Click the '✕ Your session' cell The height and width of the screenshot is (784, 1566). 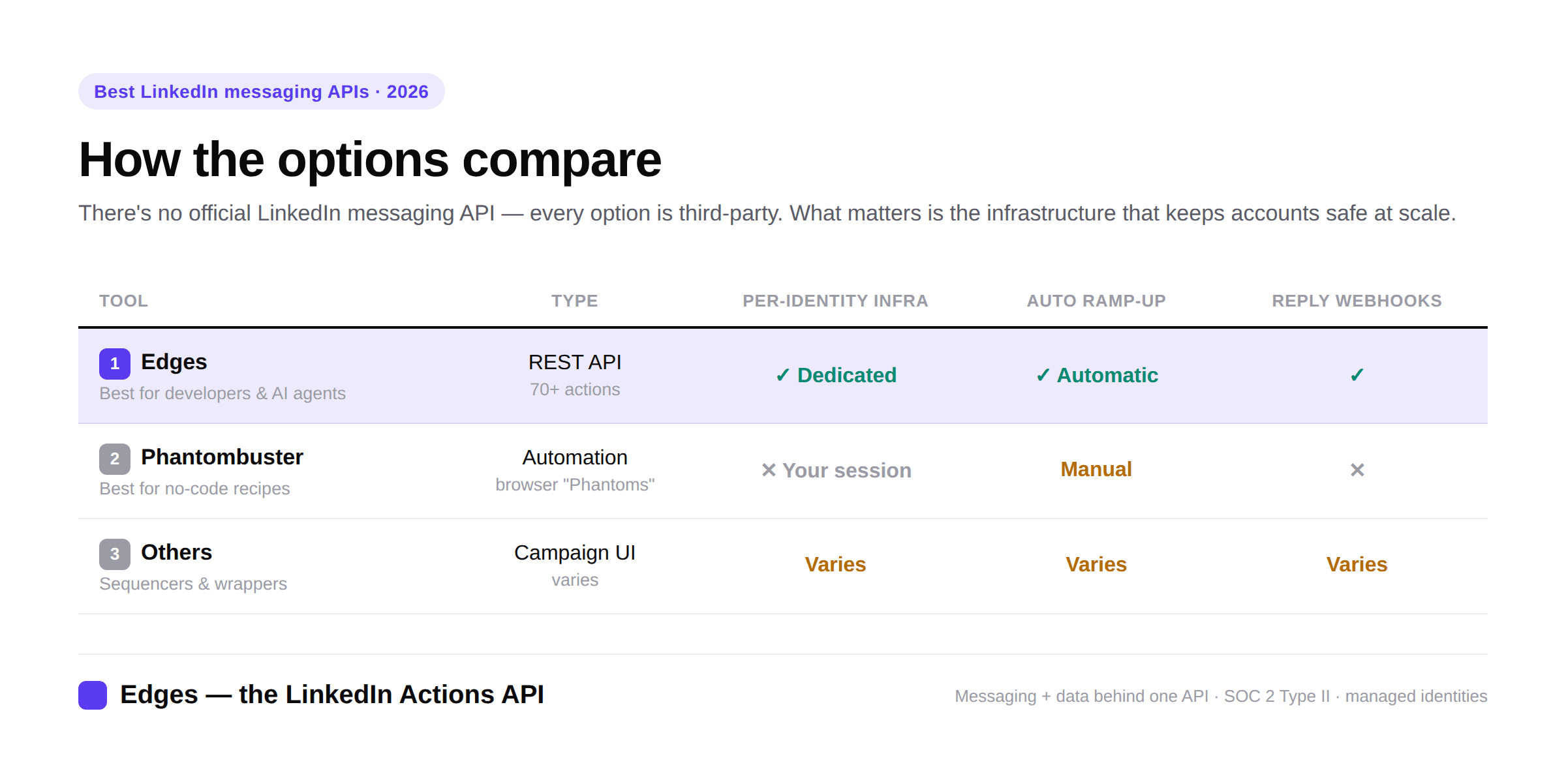coord(836,470)
